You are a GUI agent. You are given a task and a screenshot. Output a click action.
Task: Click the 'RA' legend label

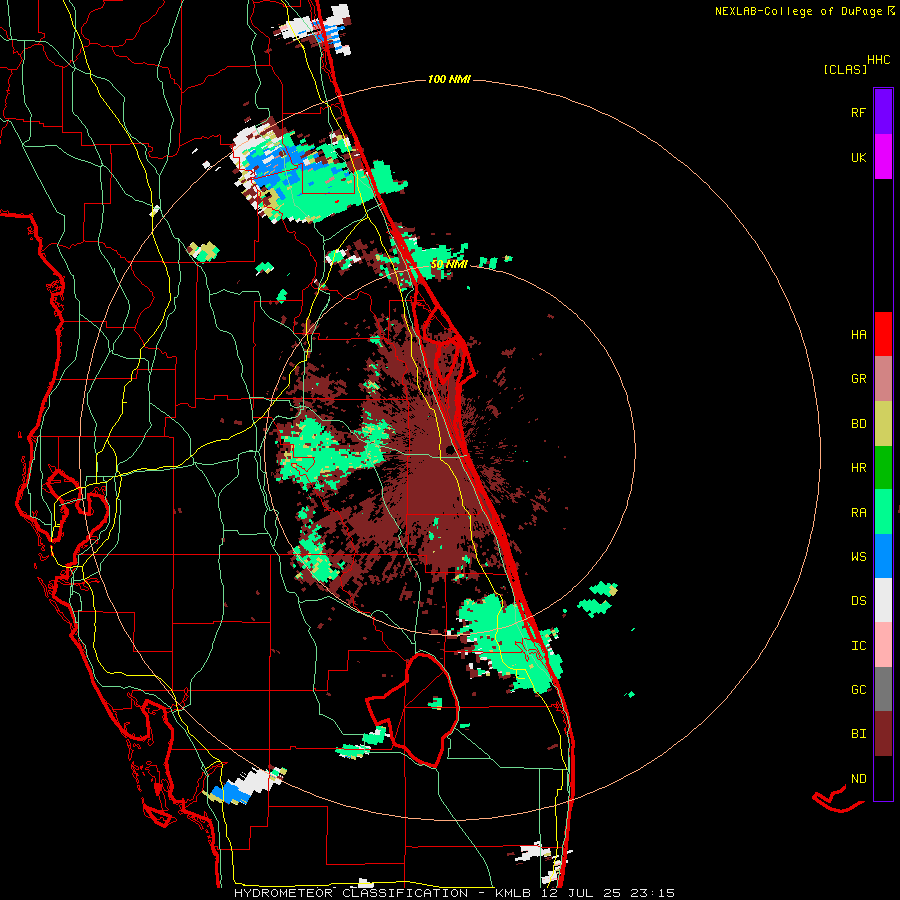[x=858, y=513]
